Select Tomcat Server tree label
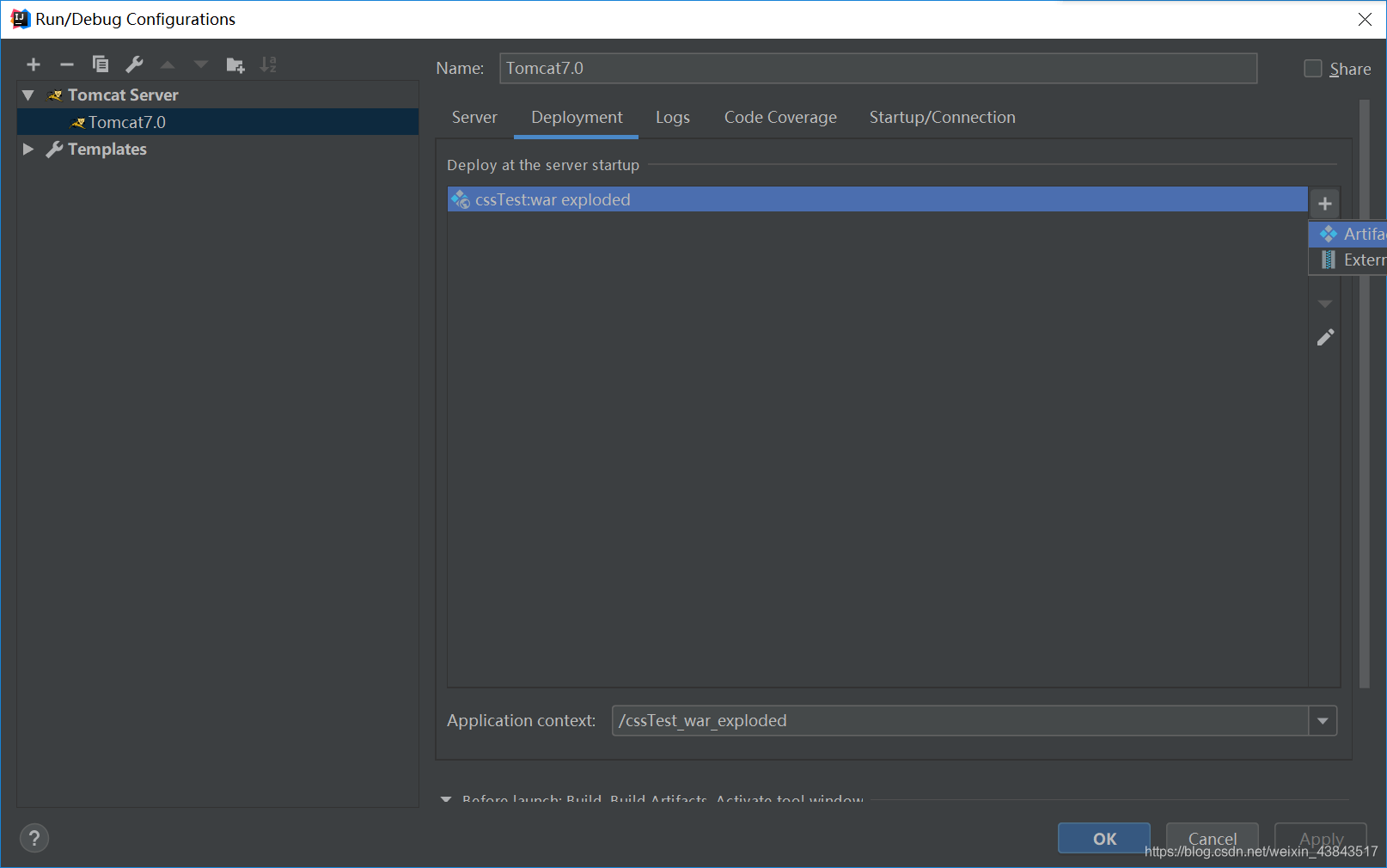The height and width of the screenshot is (868, 1387). (123, 95)
